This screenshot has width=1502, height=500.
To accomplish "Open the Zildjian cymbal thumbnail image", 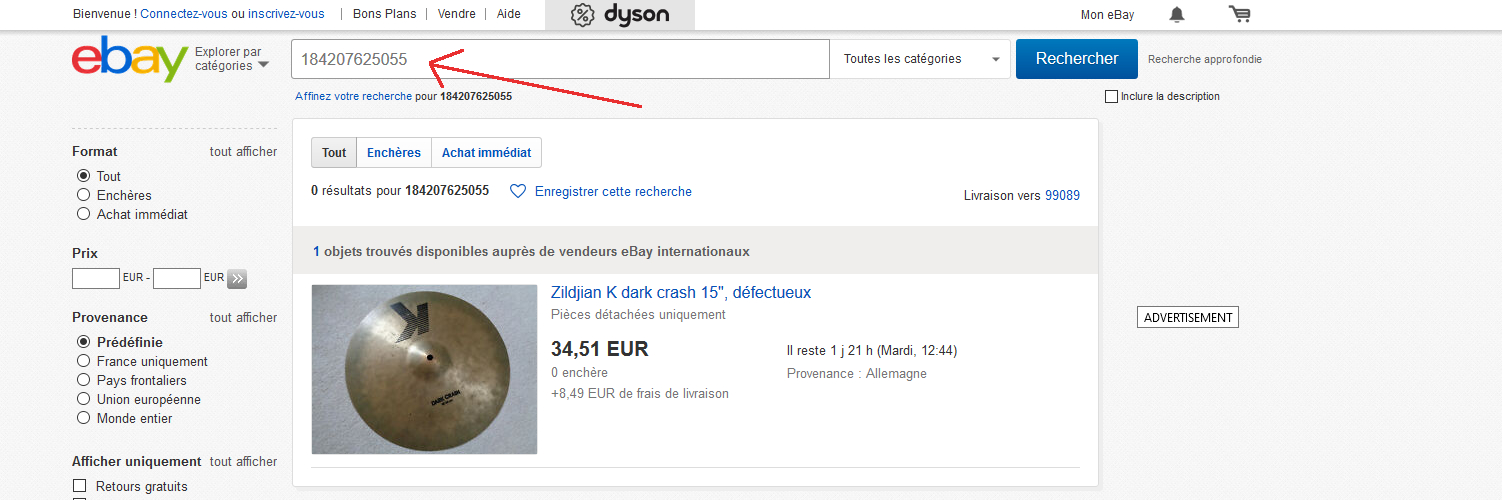I will coord(425,369).
